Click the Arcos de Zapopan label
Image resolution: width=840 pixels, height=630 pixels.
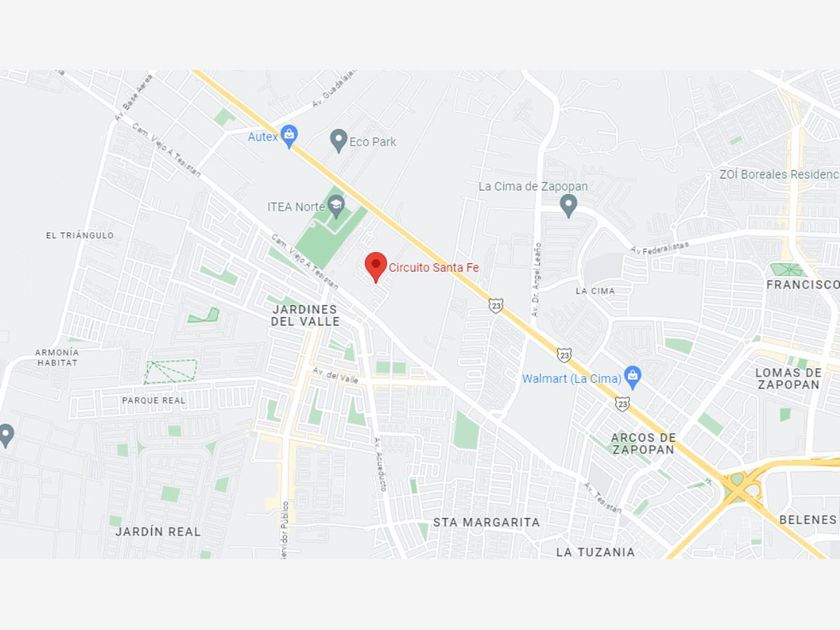643,444
